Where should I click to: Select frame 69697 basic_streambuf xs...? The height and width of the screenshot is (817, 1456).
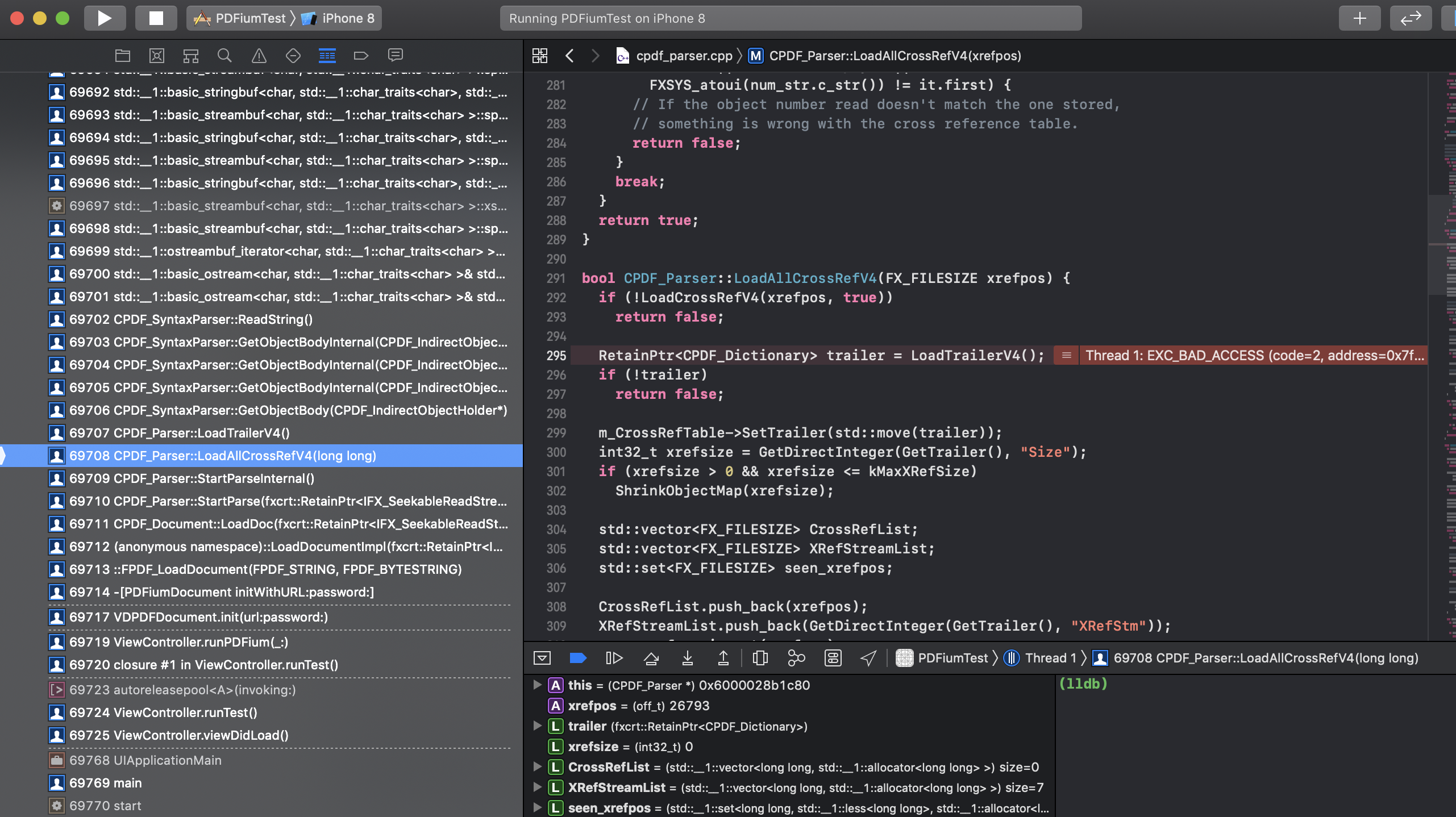point(261,206)
